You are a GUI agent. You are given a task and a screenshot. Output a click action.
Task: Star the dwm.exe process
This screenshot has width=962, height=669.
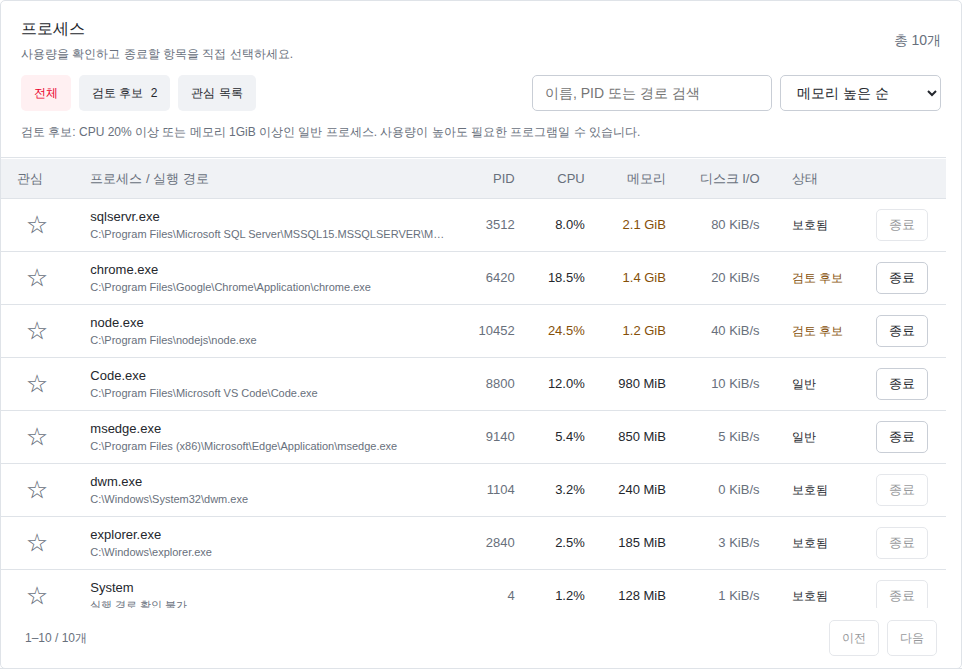tap(37, 490)
